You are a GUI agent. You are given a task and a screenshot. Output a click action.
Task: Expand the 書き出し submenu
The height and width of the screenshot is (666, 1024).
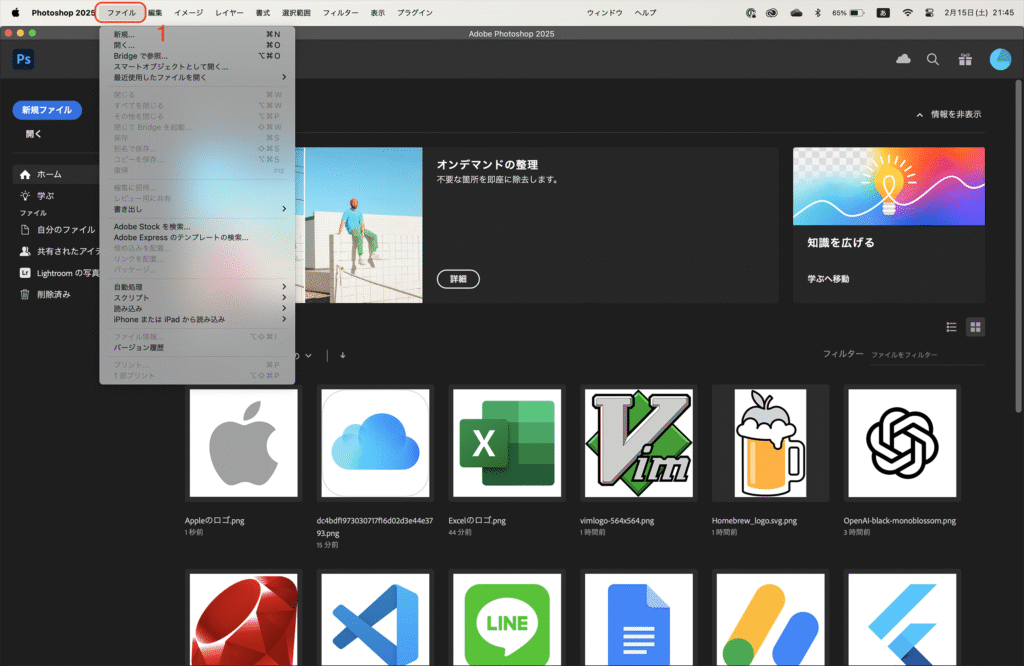(x=197, y=209)
